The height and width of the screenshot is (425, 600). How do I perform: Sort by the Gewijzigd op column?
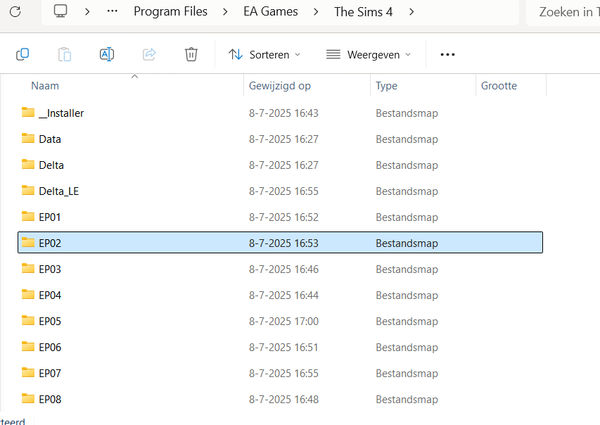point(280,86)
